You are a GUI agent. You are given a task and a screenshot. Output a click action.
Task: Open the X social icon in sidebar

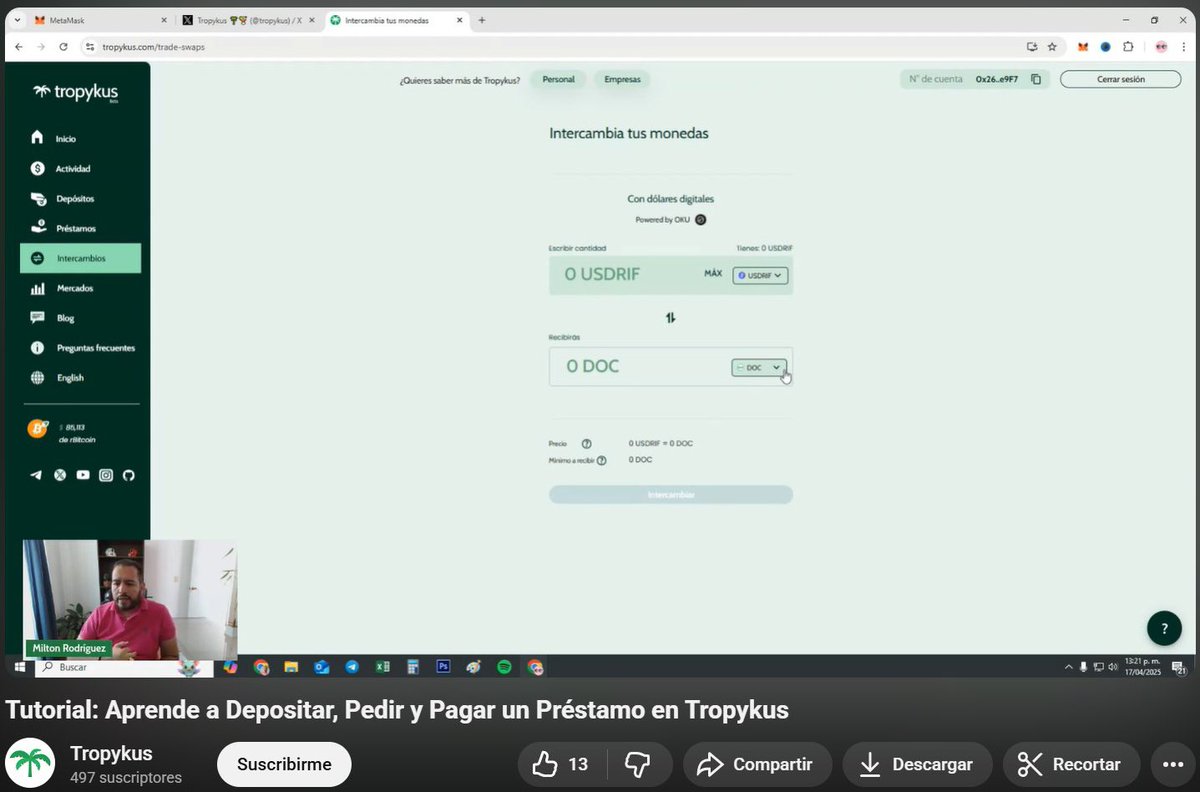[x=60, y=475]
